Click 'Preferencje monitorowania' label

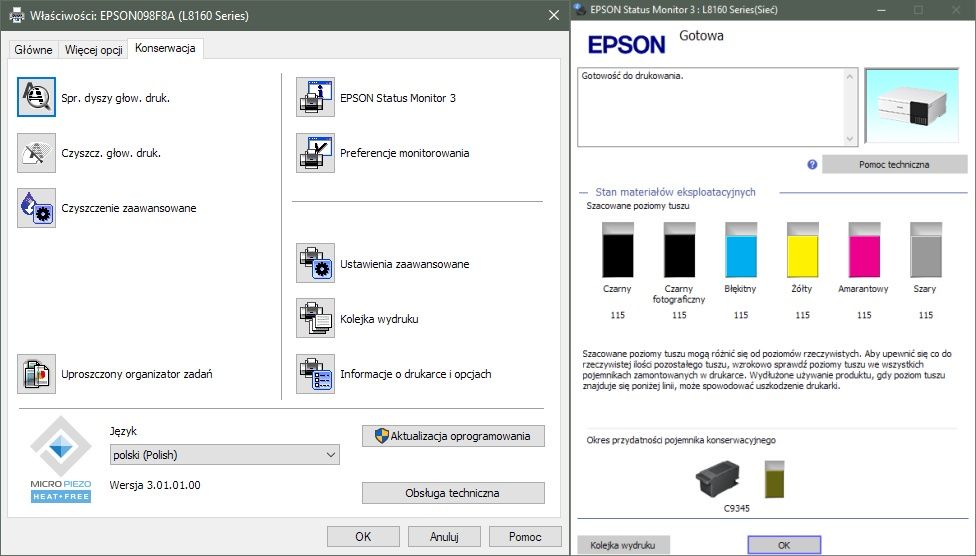(x=405, y=153)
